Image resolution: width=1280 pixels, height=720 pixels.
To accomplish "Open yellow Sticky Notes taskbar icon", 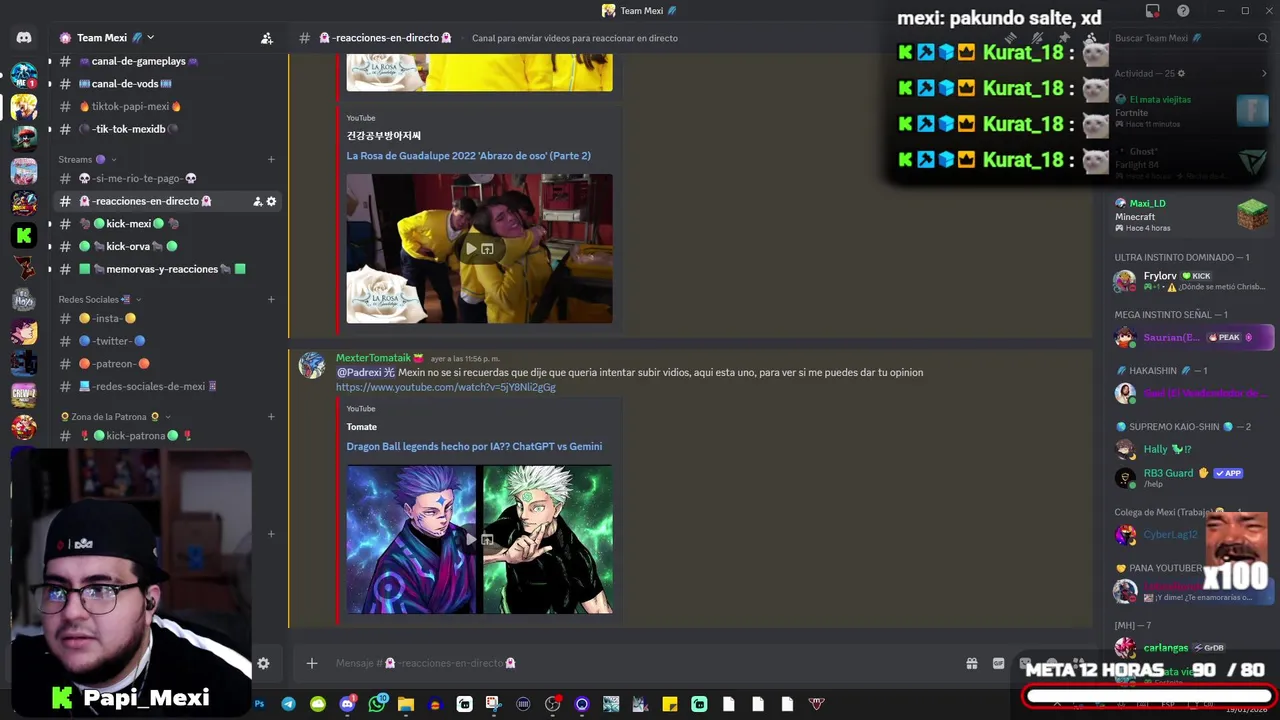I will point(670,704).
